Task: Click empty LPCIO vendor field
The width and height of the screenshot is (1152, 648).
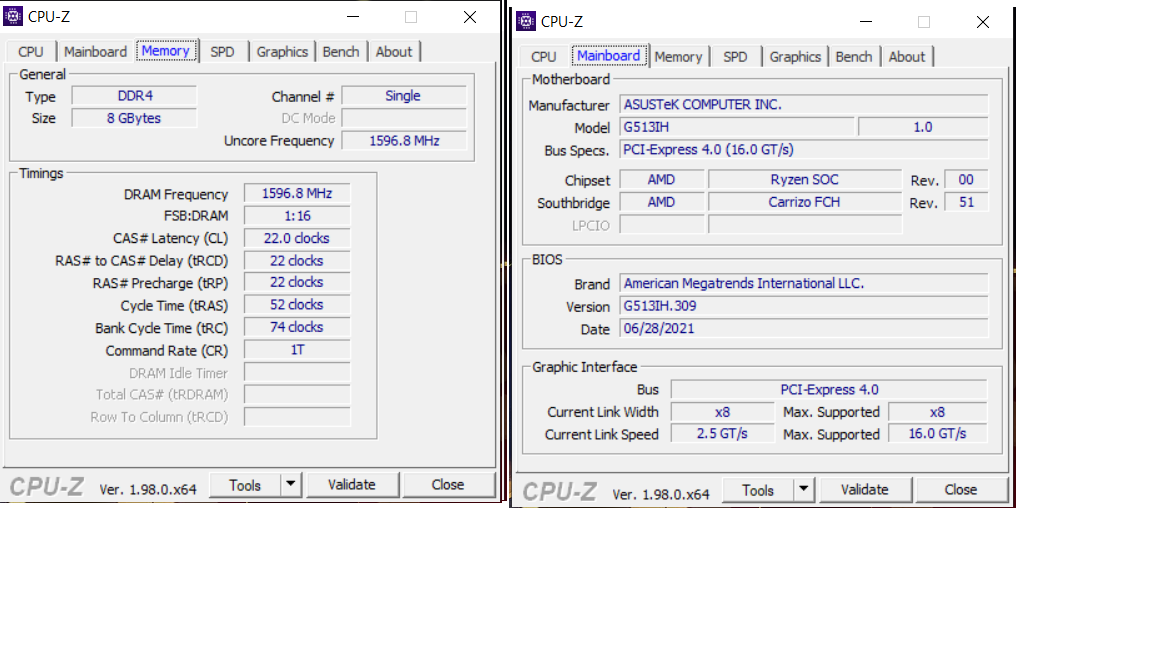Action: 661,225
